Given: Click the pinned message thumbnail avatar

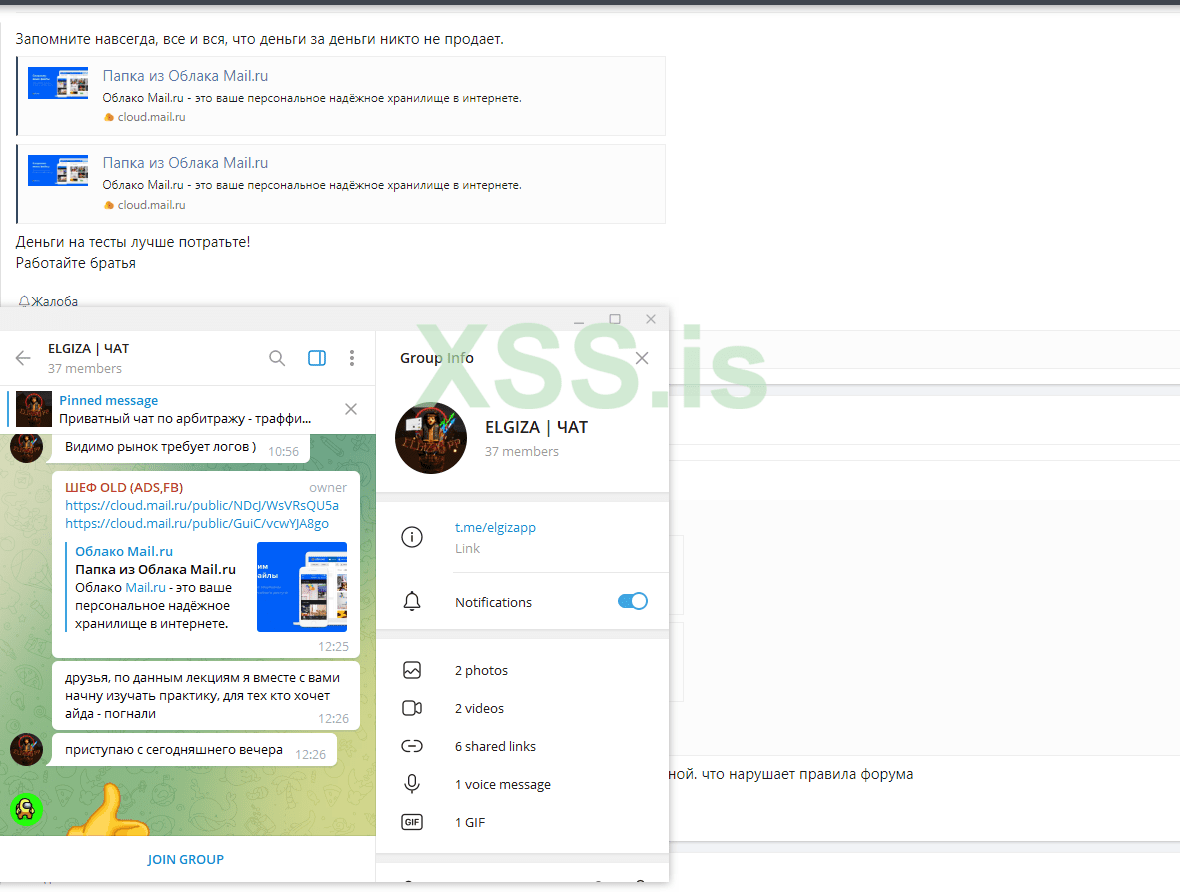Looking at the screenshot, I should point(34,409).
